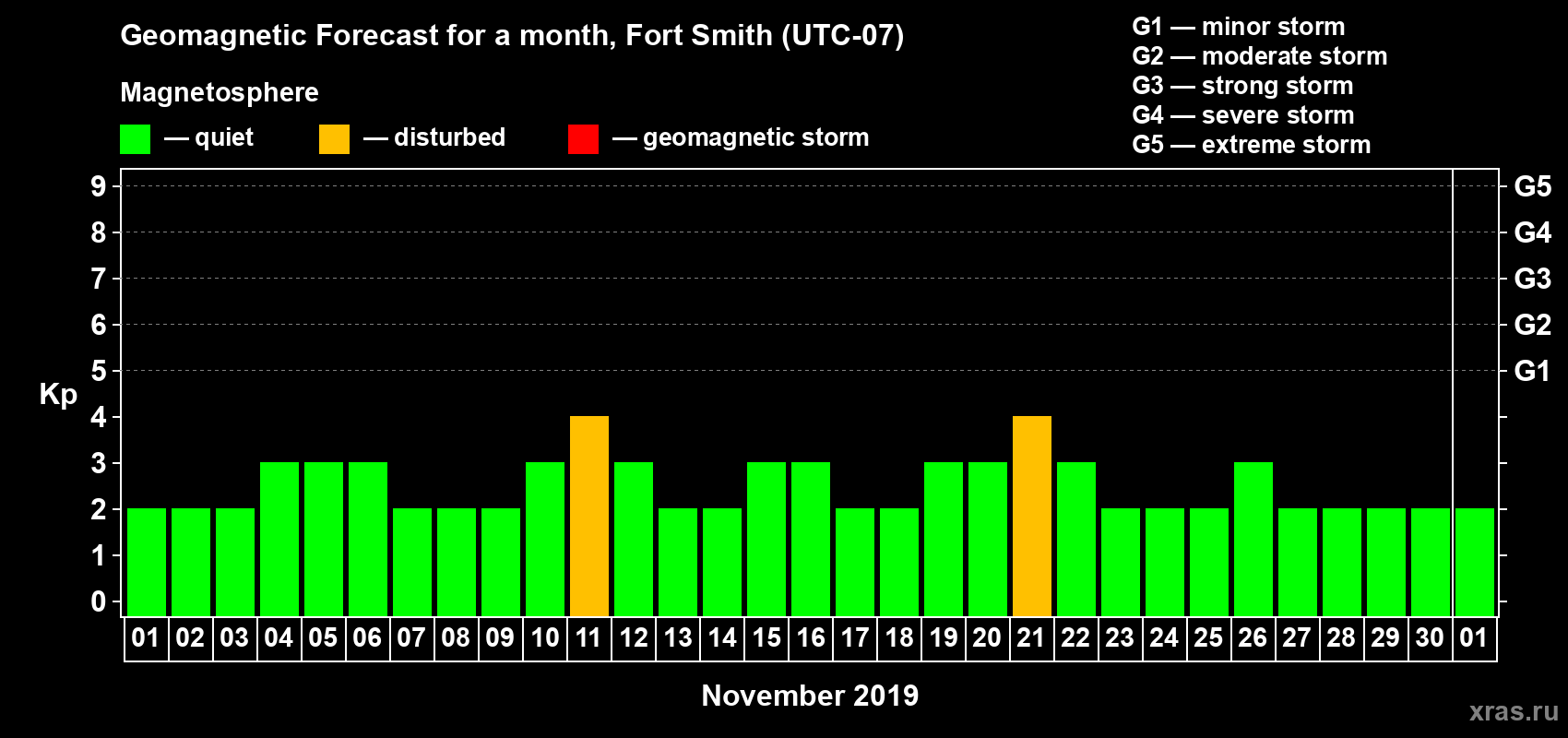Select the green bar for November 04
This screenshot has width=1568, height=738.
click(279, 540)
